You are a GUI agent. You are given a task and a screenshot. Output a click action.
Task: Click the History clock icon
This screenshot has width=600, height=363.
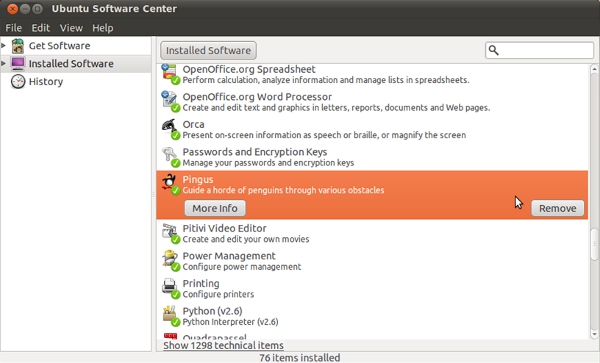pyautogui.click(x=18, y=81)
